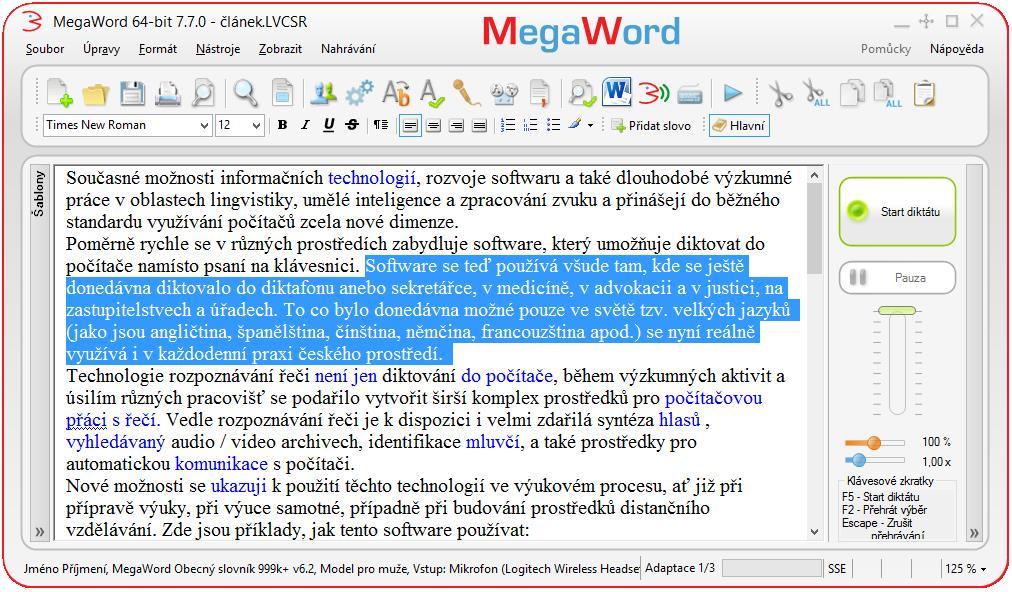Image resolution: width=1012 pixels, height=592 pixels.
Task: Click the magnifier with green checkmark icon
Action: coord(582,94)
